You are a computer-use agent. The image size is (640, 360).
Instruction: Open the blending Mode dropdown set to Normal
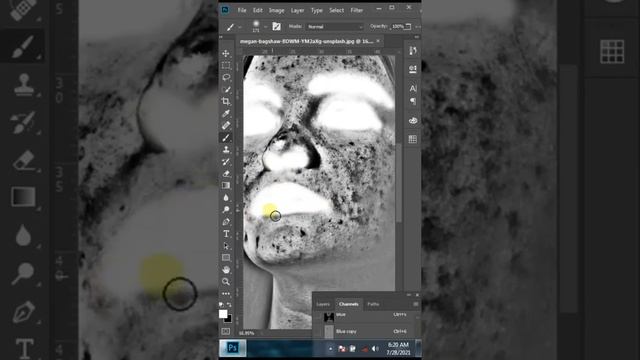click(x=334, y=27)
